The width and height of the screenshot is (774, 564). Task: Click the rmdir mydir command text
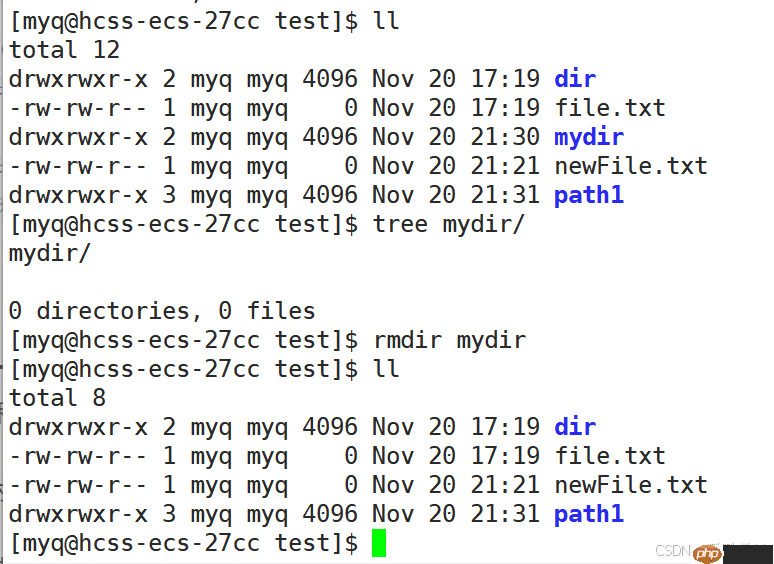(449, 340)
